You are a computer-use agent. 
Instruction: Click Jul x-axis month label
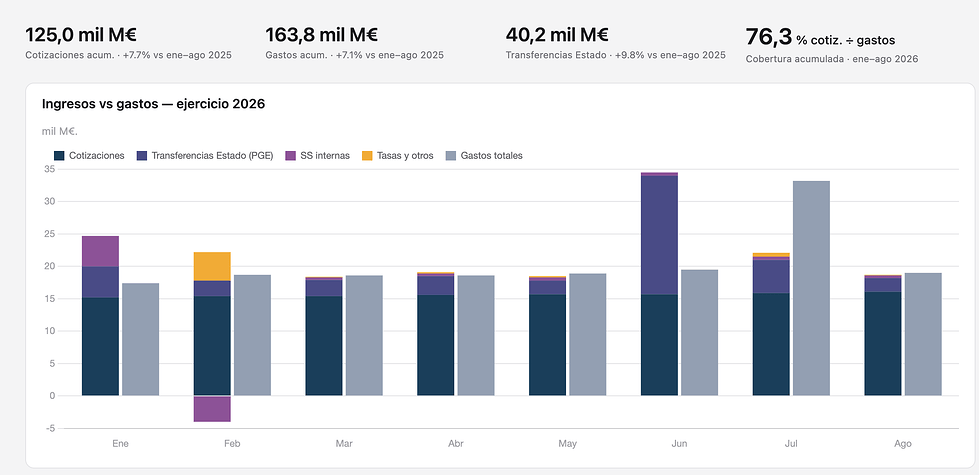pyautogui.click(x=791, y=444)
